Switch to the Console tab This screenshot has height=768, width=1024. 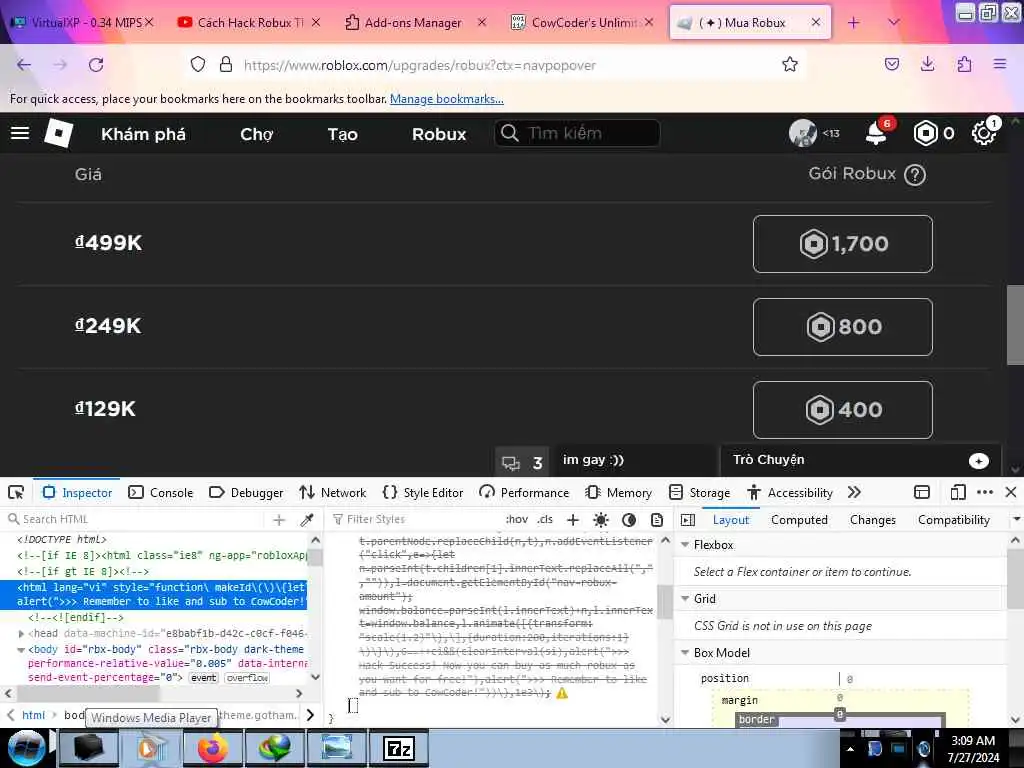click(161, 492)
